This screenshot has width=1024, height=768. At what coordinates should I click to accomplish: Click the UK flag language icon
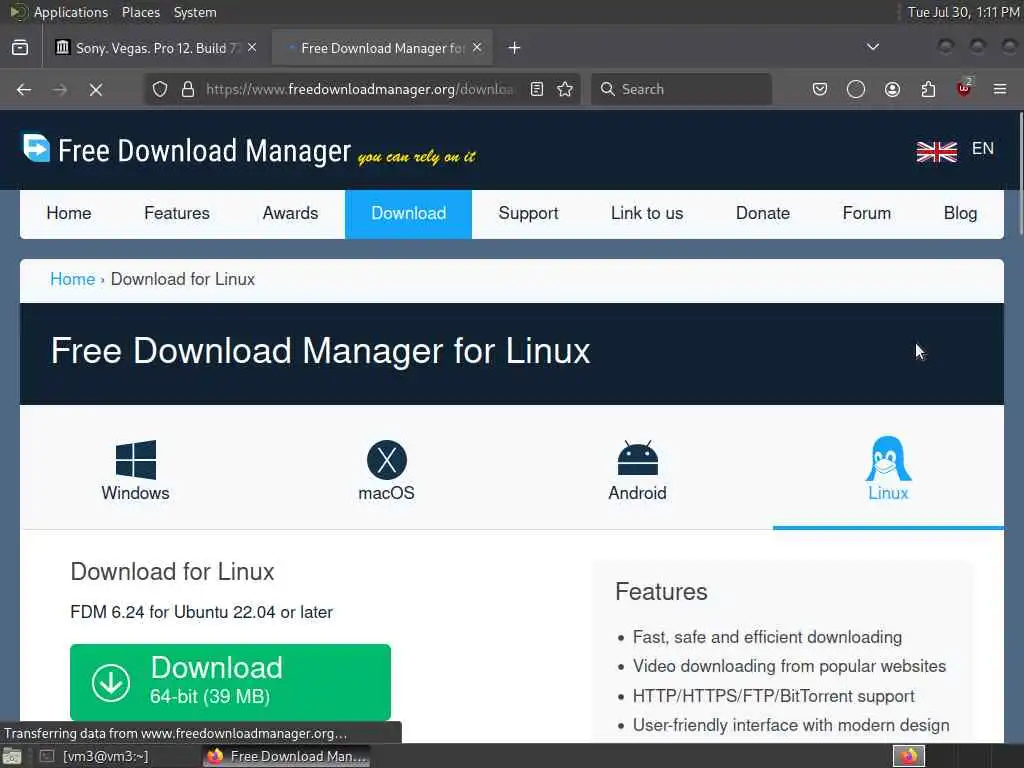pyautogui.click(x=936, y=152)
